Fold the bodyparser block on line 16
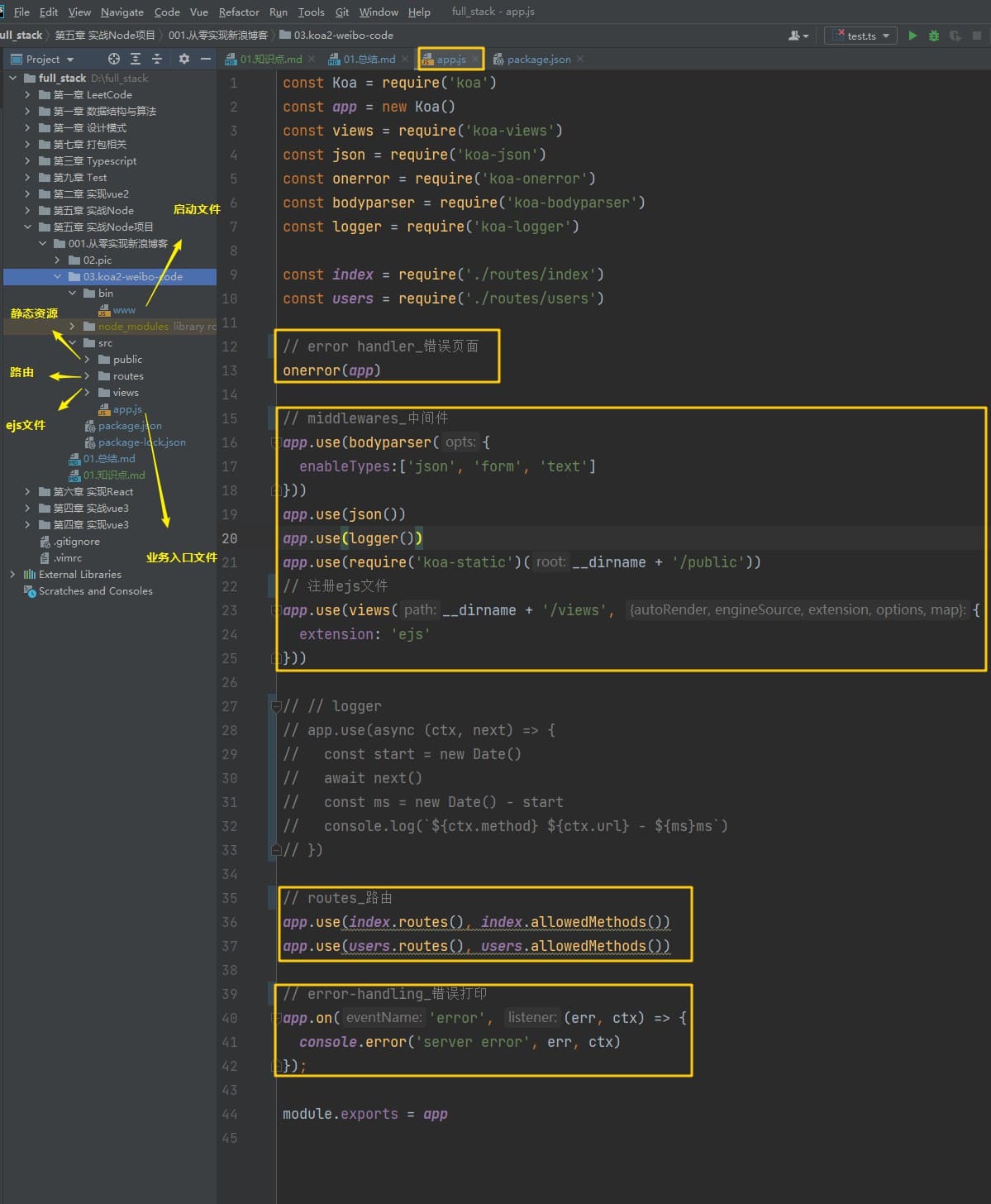The image size is (991, 1204). pos(276,442)
